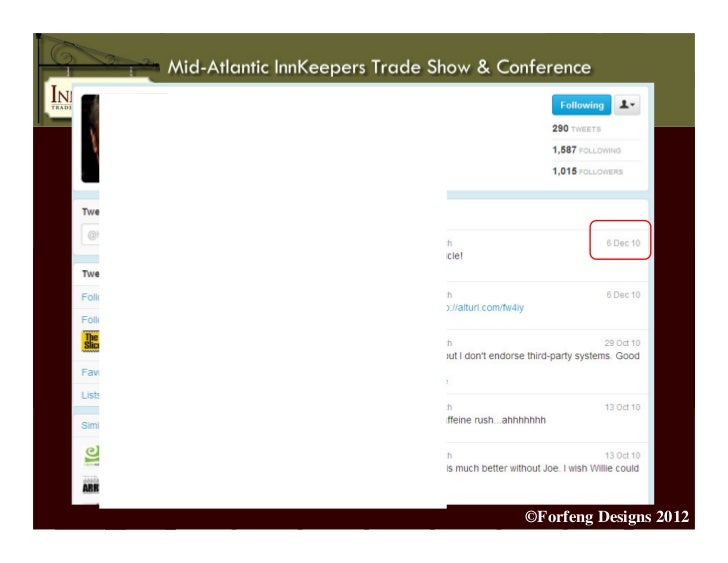View the 290 Tweets count

576,129
